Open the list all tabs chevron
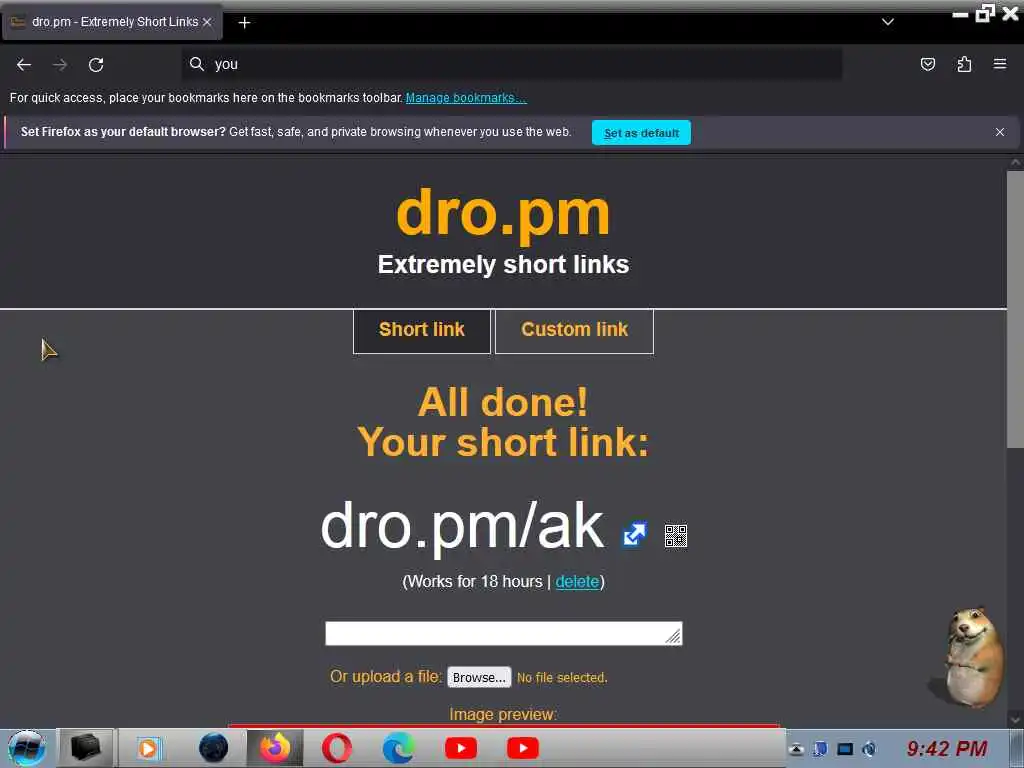 coord(888,22)
